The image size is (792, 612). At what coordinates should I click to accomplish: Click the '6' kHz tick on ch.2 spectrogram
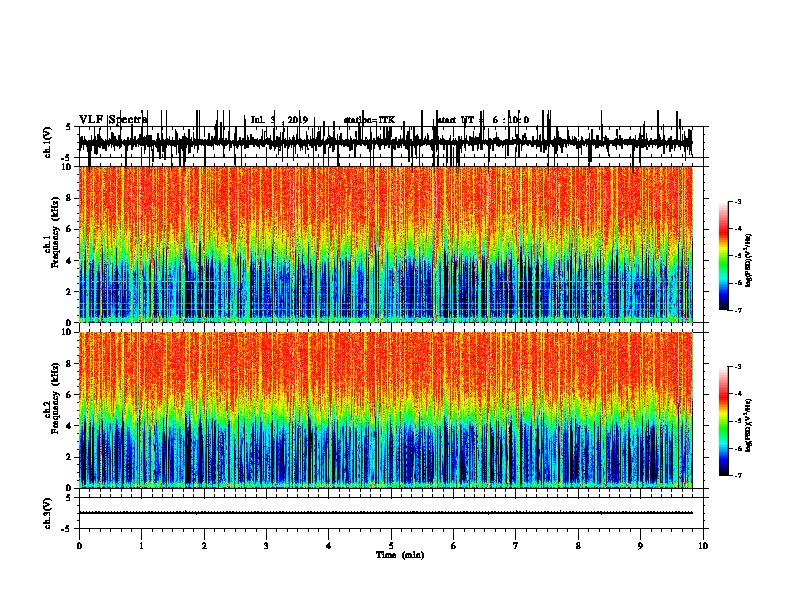(70, 395)
